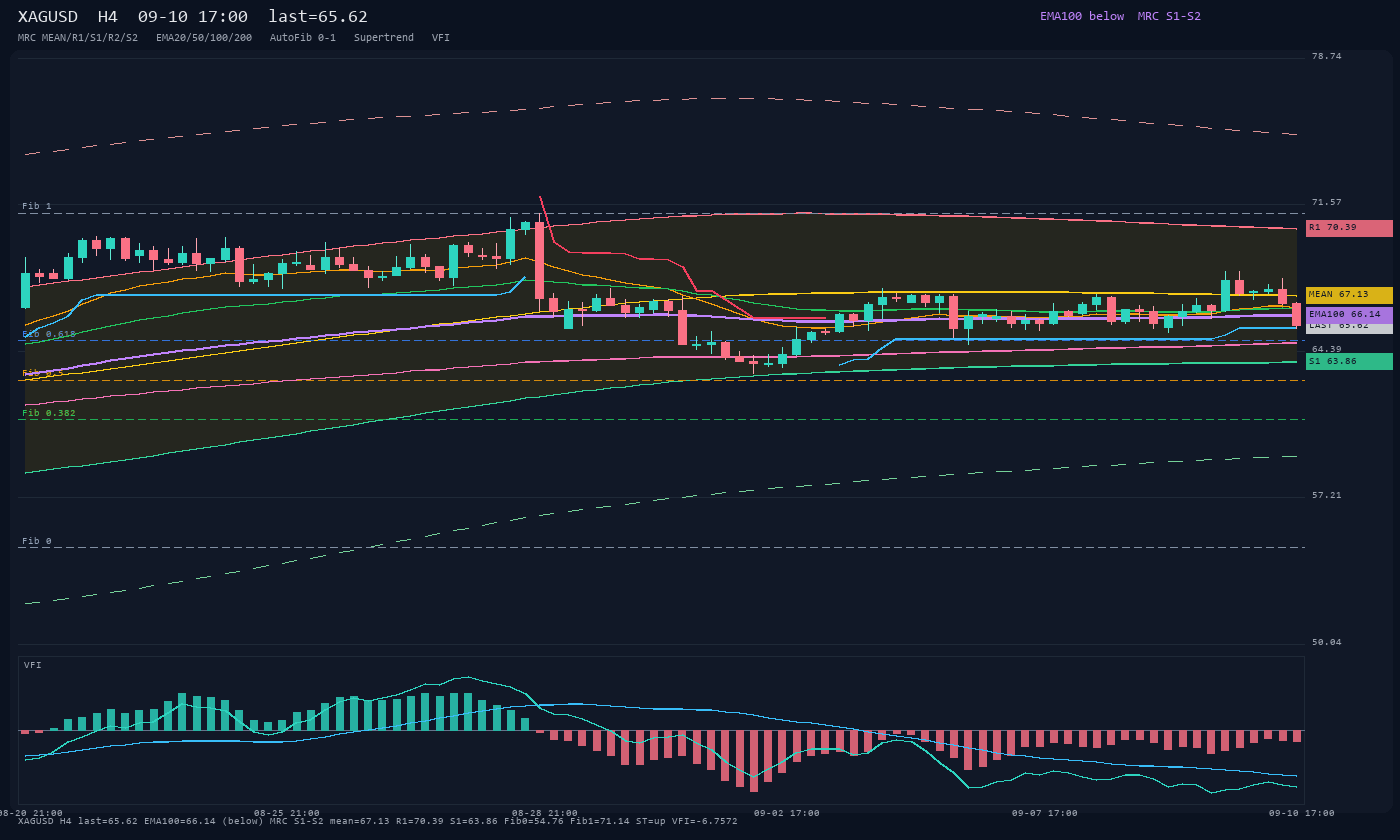1400x840 pixels.
Task: Click the 57.21 price axis value
Action: pyautogui.click(x=1327, y=496)
